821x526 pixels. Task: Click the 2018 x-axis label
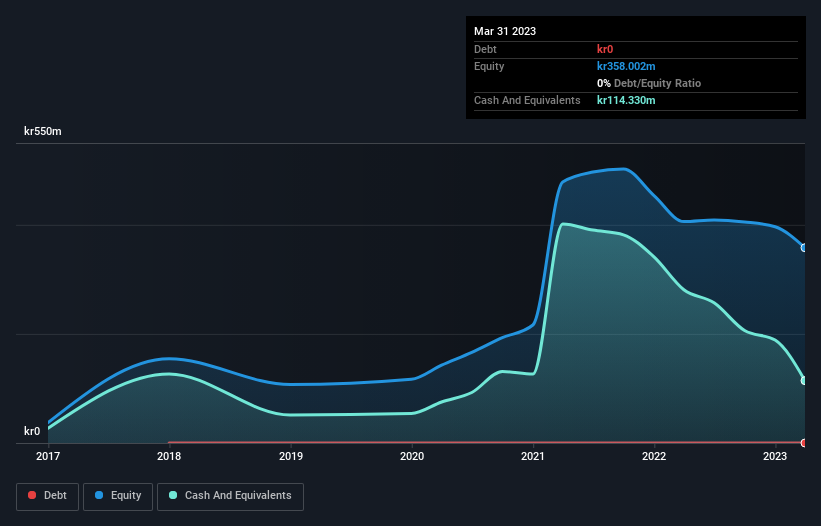coord(169,456)
